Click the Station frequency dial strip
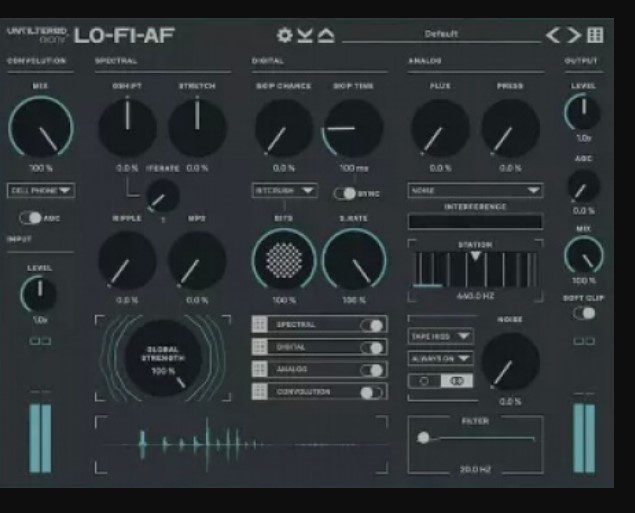Viewport: 635px width, 513px height. click(475, 269)
